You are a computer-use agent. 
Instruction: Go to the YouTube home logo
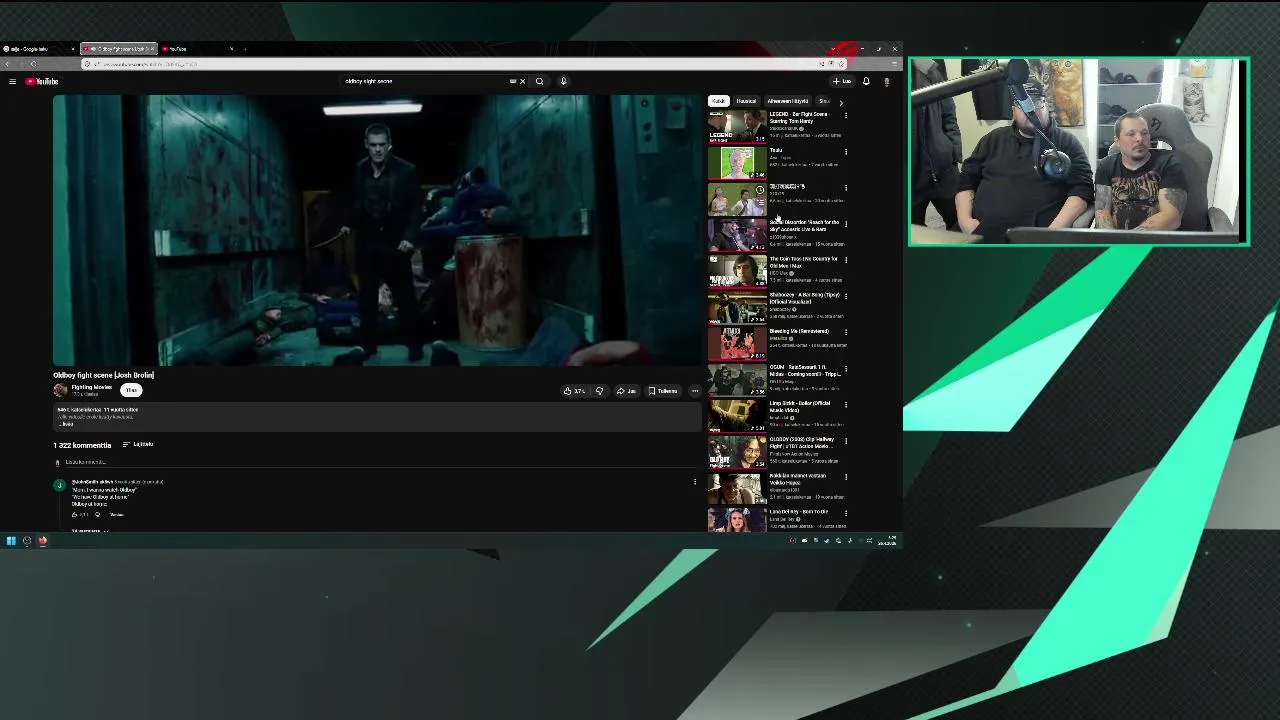(42, 81)
